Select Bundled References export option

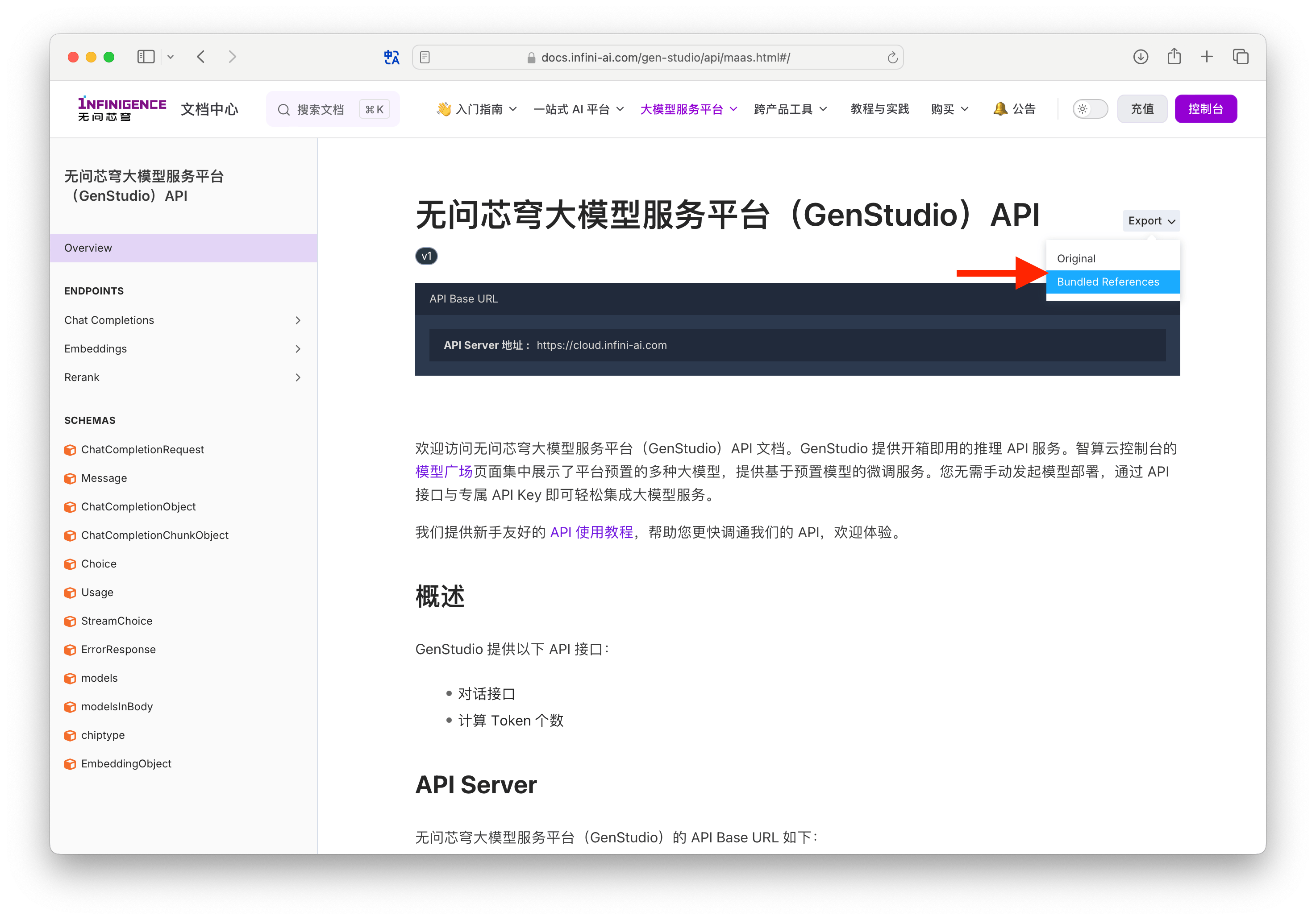coord(1107,281)
